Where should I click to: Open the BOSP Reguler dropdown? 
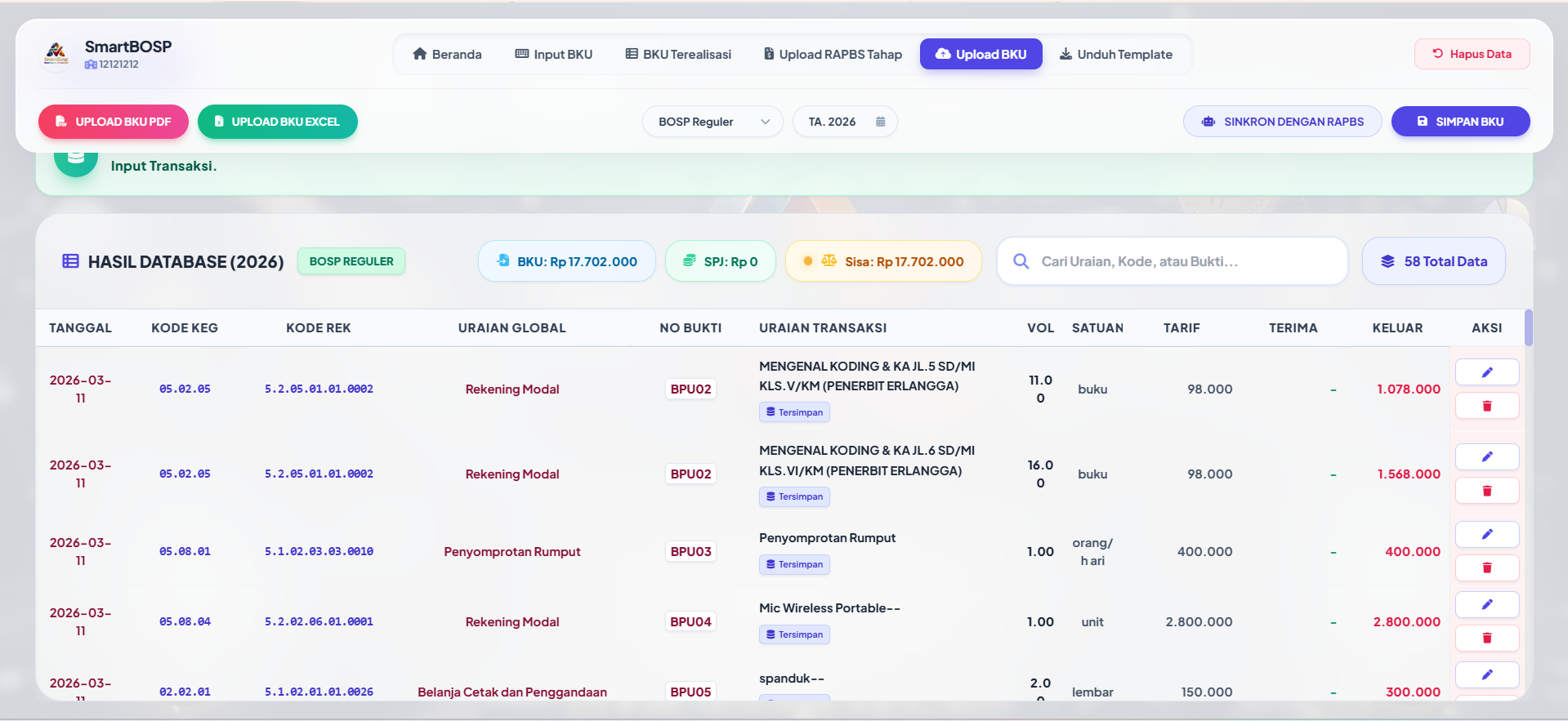pyautogui.click(x=713, y=122)
